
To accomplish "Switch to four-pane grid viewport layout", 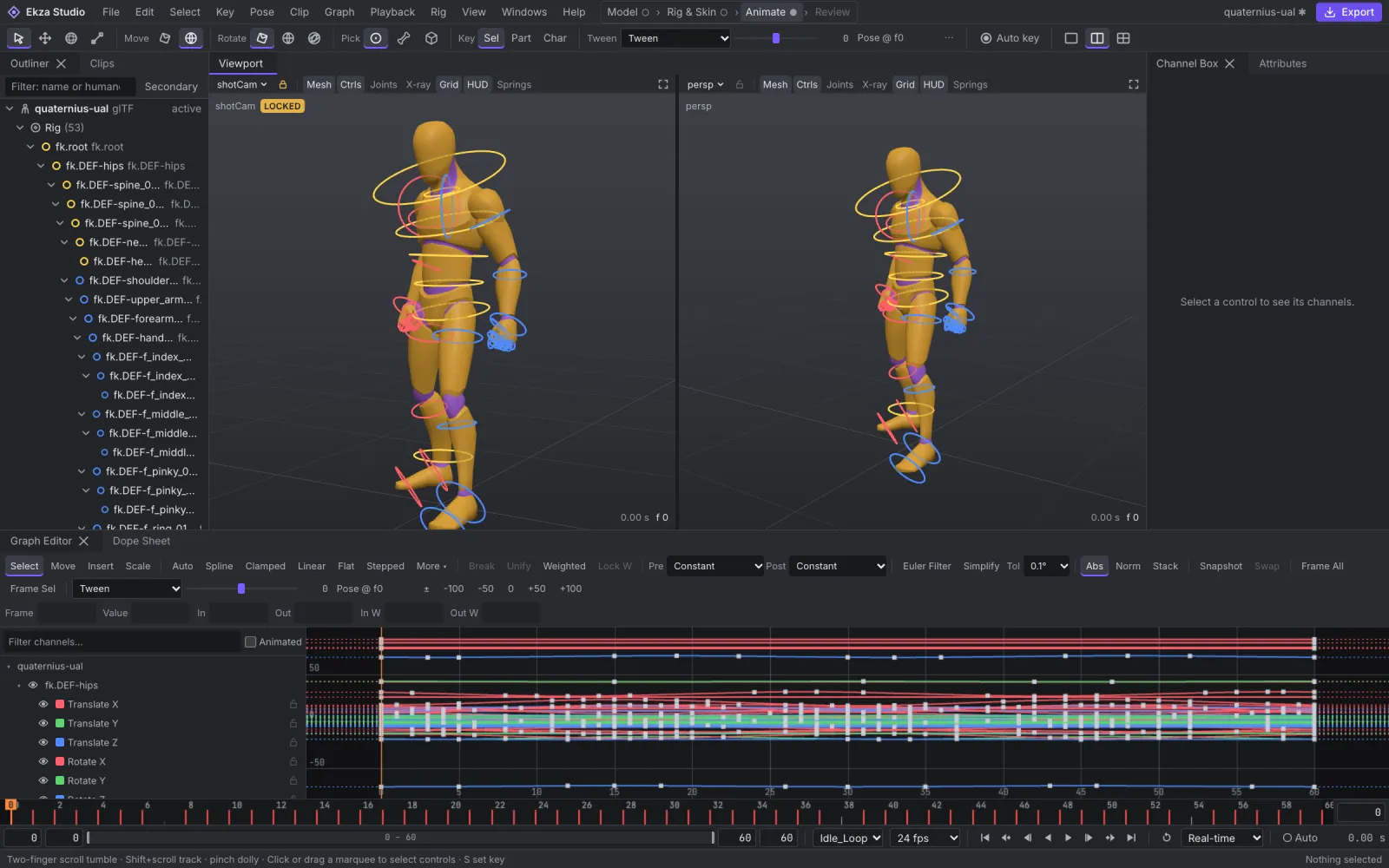I will (x=1123, y=38).
